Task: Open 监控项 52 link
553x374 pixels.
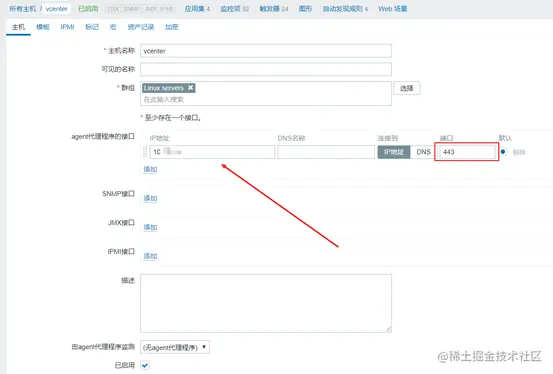Action: coord(235,8)
